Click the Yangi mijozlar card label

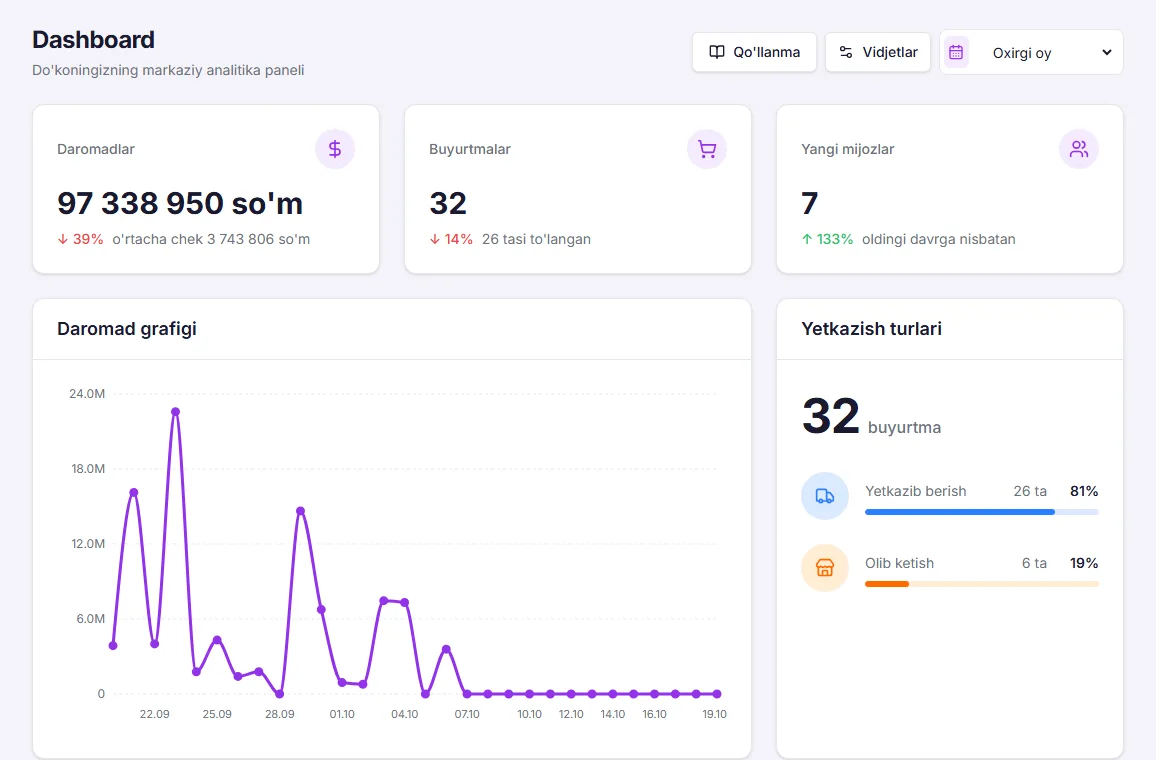coord(848,149)
